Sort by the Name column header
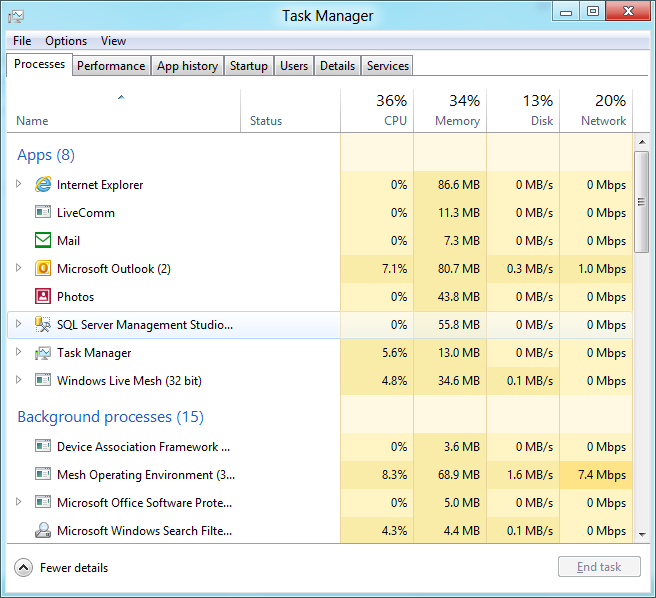This screenshot has width=656, height=598. 123,111
